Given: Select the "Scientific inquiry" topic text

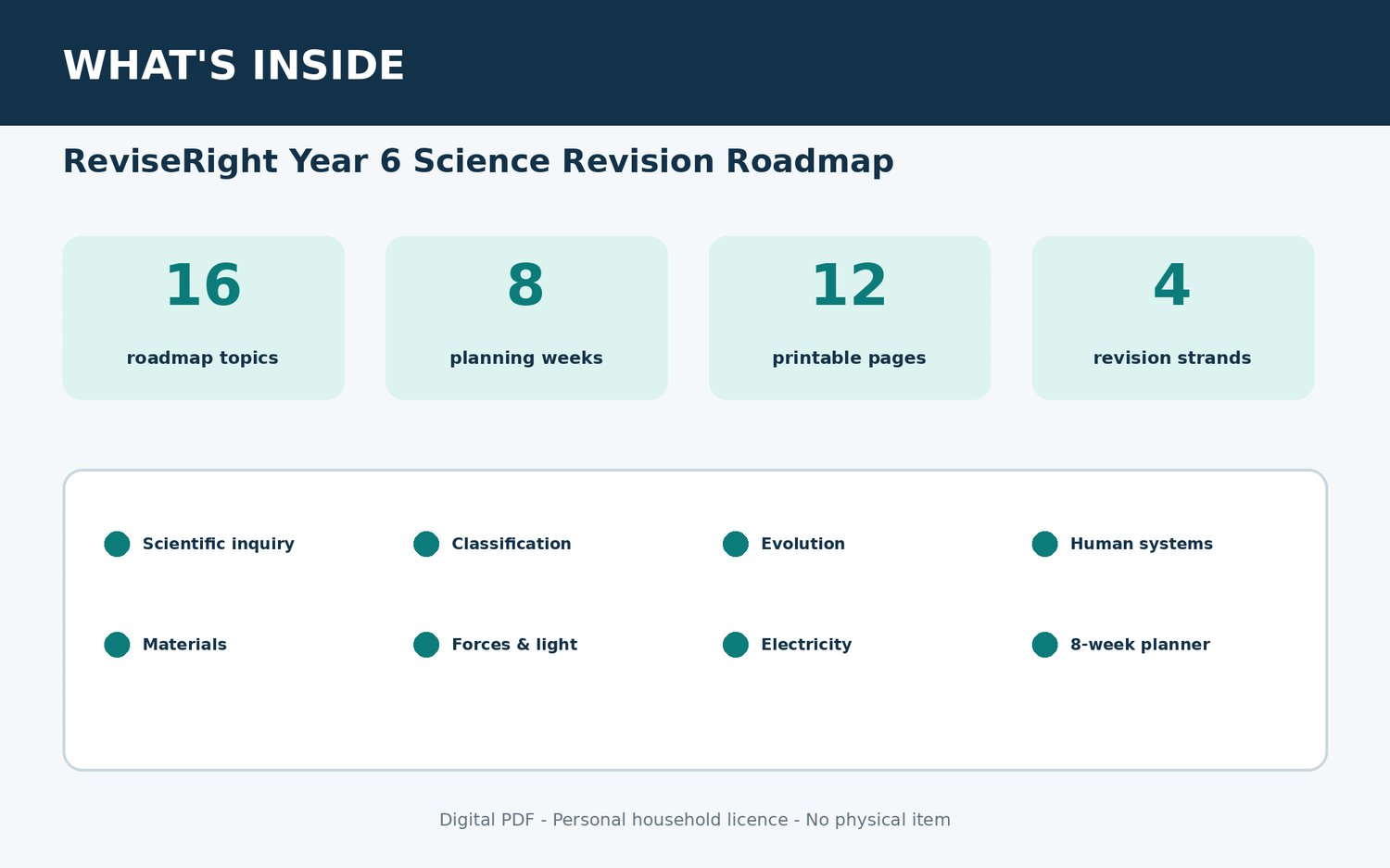Looking at the screenshot, I should click(219, 544).
